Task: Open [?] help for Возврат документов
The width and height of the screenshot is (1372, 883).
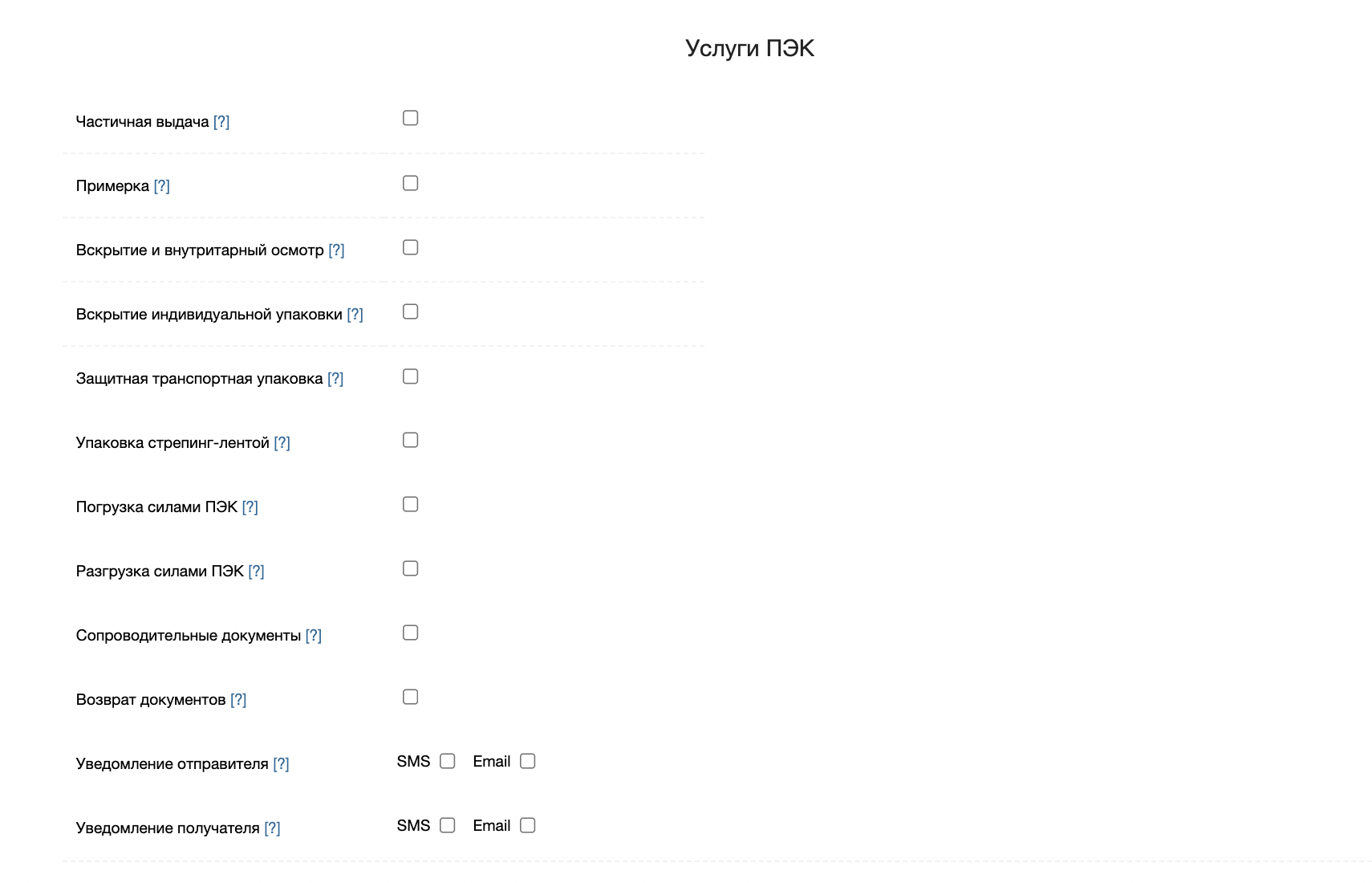Action: pos(238,700)
